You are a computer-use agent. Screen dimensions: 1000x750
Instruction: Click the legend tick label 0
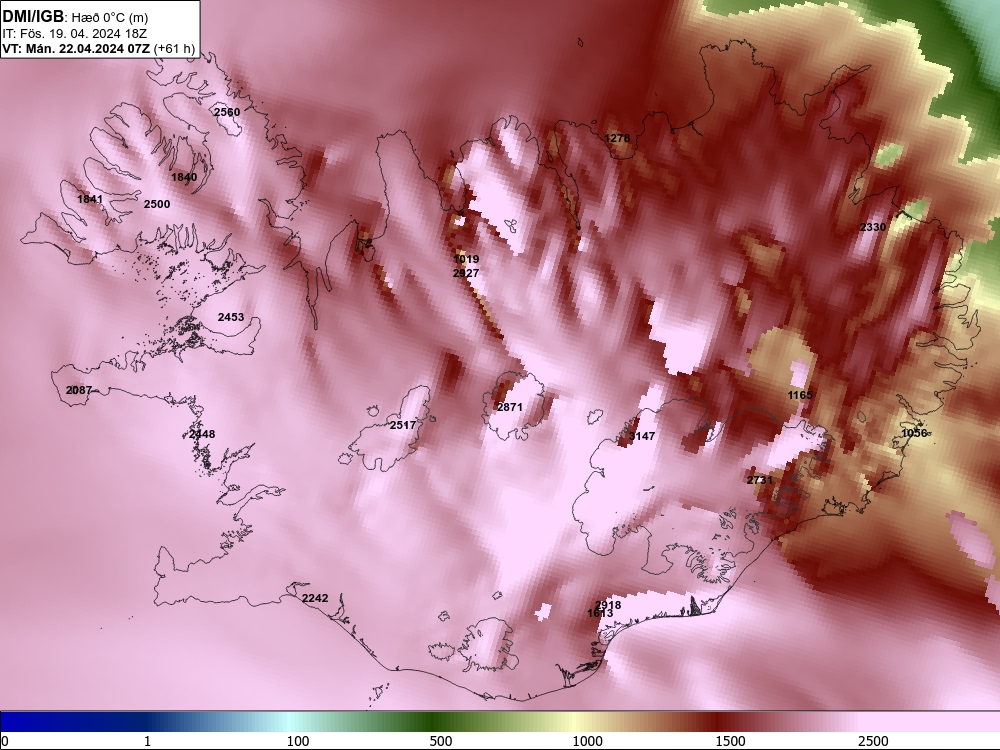[6, 741]
